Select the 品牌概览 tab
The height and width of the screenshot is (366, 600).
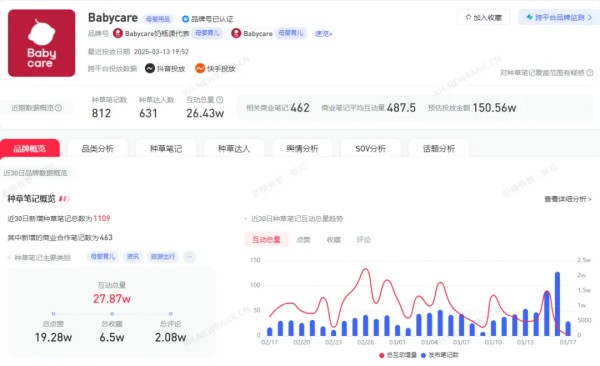(30, 149)
